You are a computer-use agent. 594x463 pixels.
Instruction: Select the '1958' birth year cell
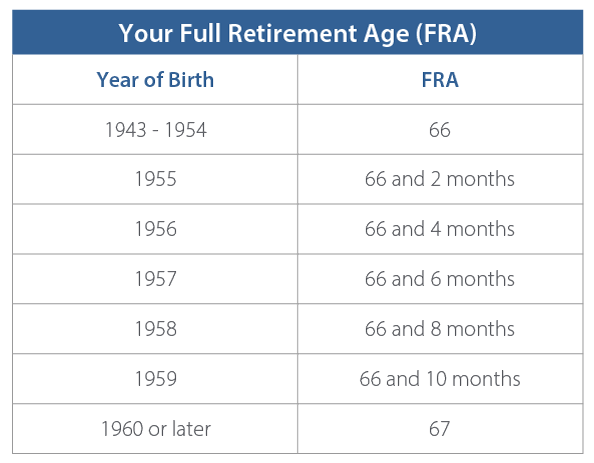(x=156, y=328)
